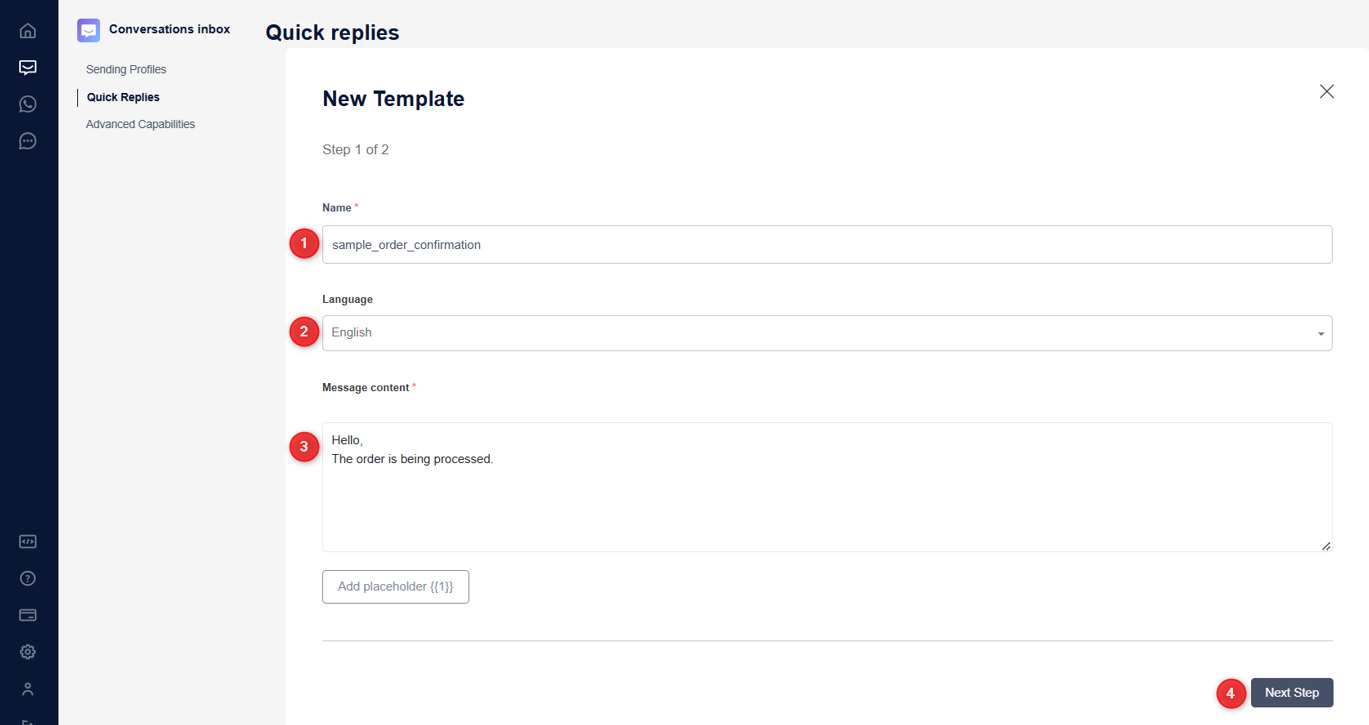
Task: Open Advanced Capabilities menu item
Action: (x=140, y=125)
